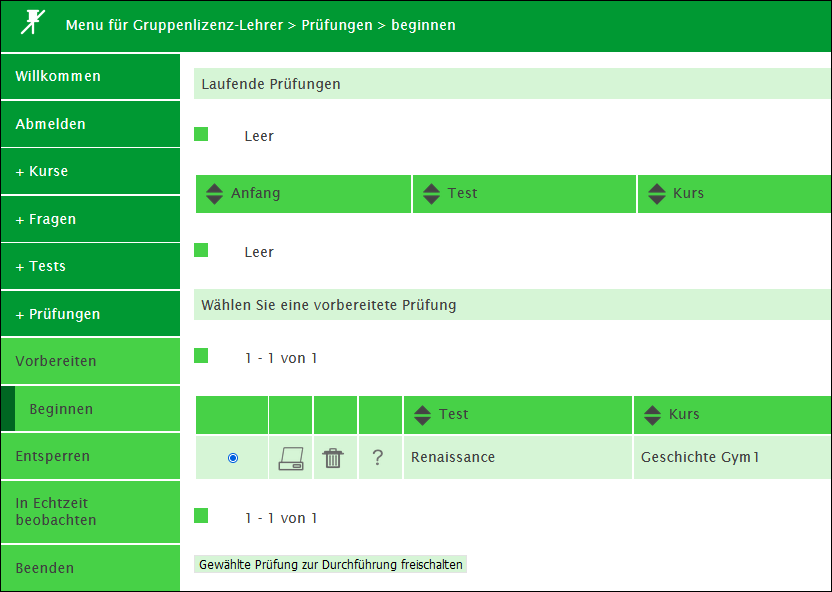Open the Willkommen menu item
Screen dimensions: 832x592
pos(90,76)
